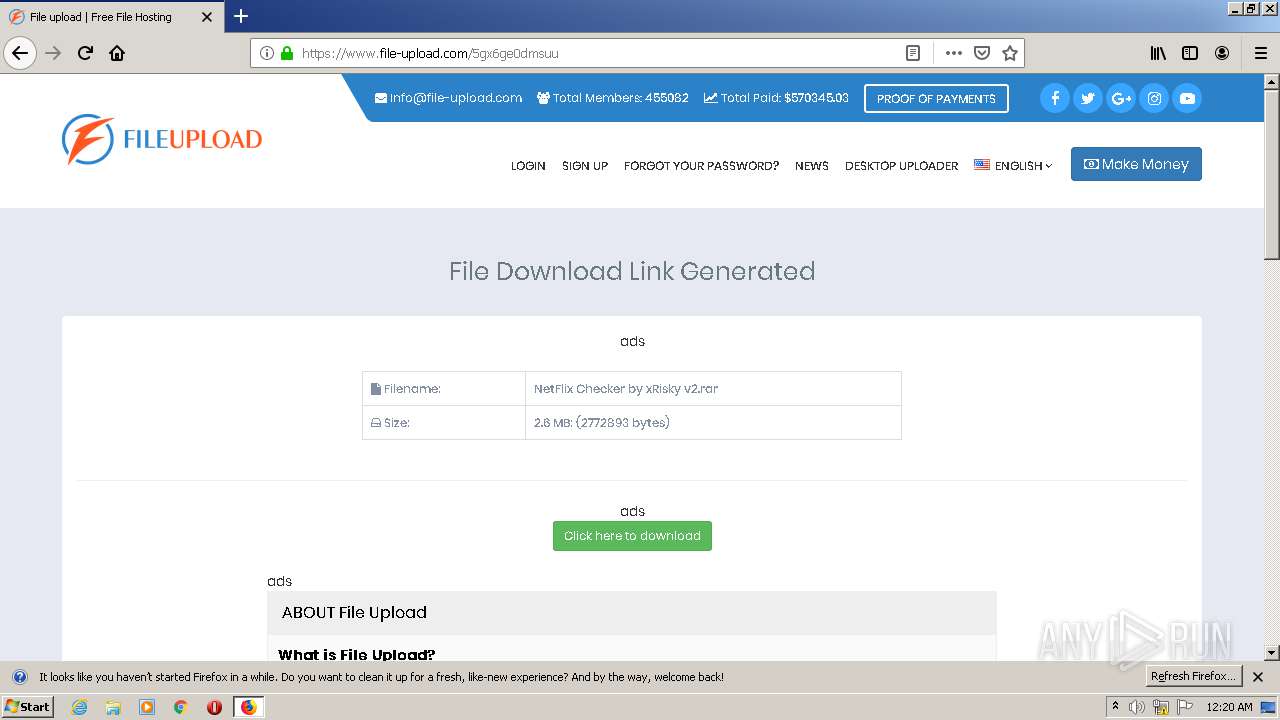The width and height of the screenshot is (1280, 720).
Task: Reload the page with the refresh icon
Action: [x=85, y=53]
